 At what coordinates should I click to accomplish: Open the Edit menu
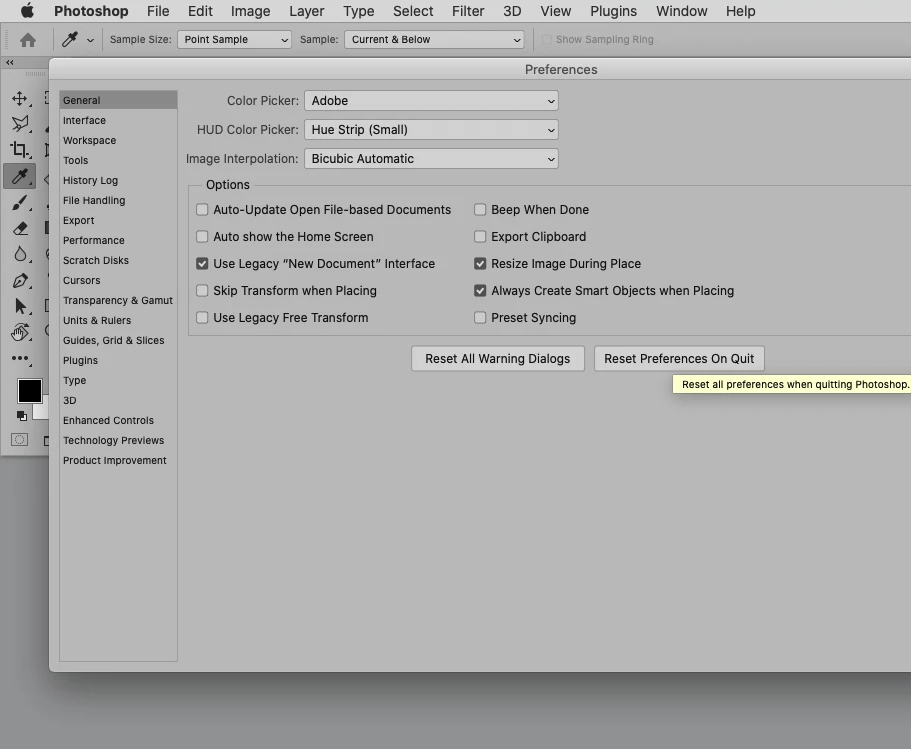pyautogui.click(x=200, y=11)
